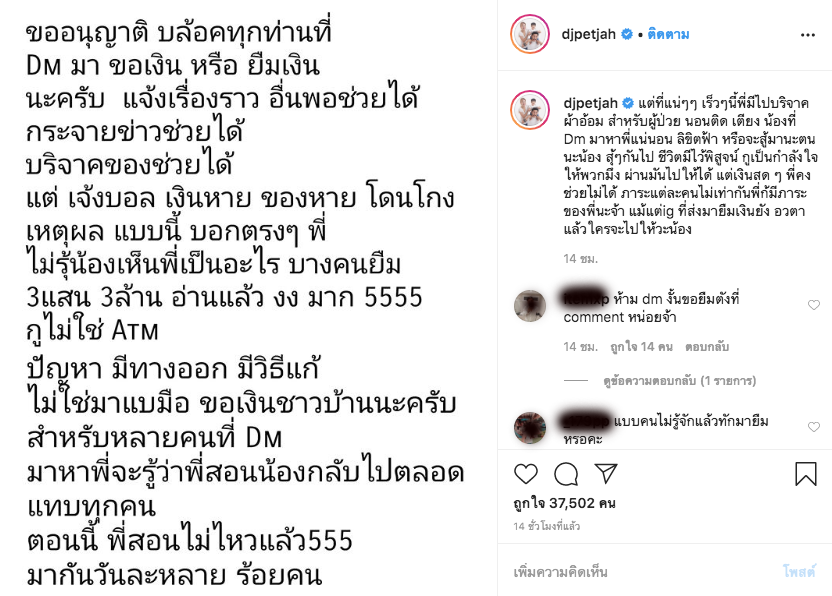The image size is (832, 596).
Task: Like the second comment's small heart
Action: 813,427
